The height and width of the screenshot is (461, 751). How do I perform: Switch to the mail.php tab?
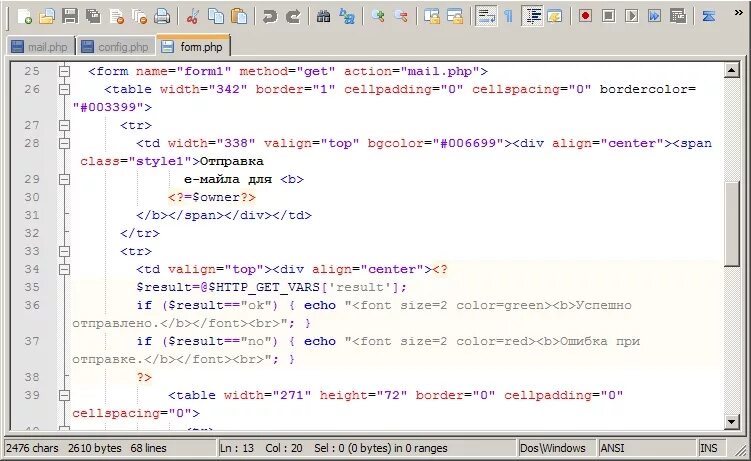tap(40, 46)
